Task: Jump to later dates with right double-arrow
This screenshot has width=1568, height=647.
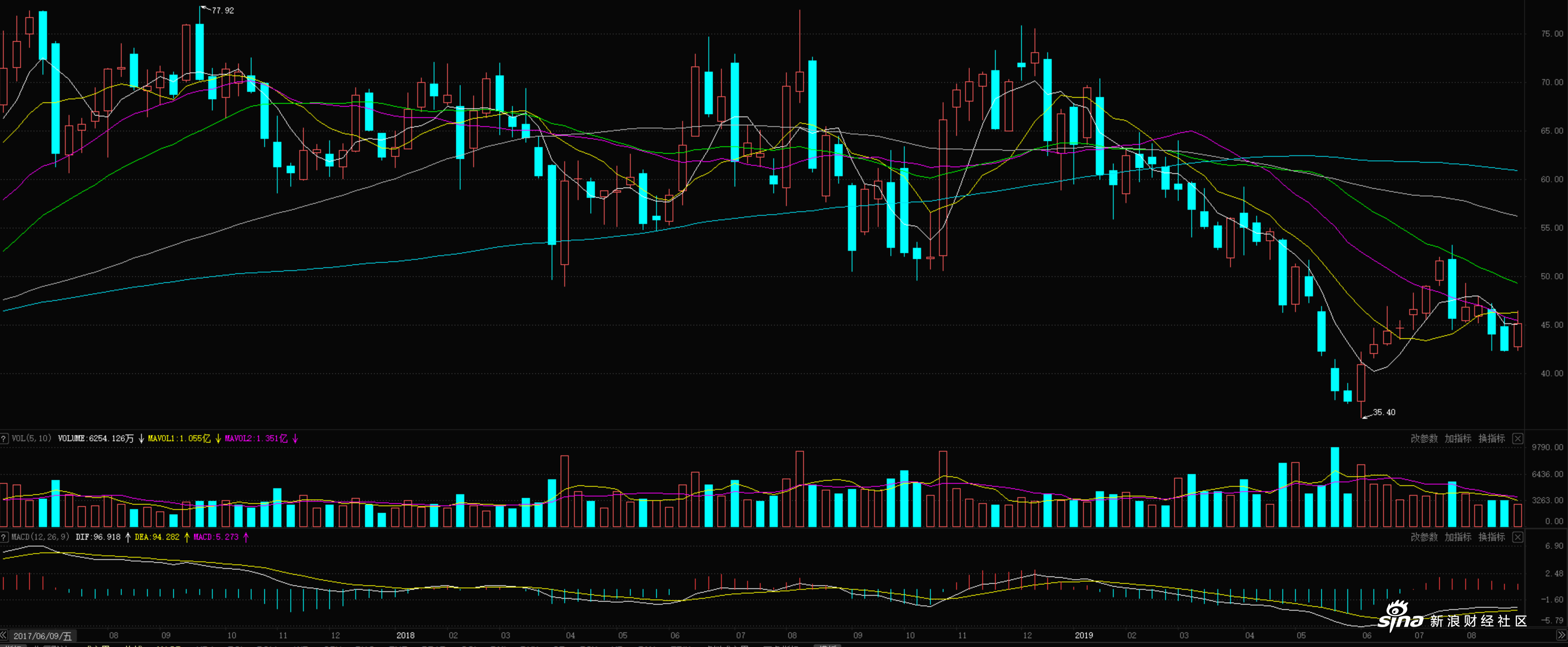Action: tap(1562, 635)
